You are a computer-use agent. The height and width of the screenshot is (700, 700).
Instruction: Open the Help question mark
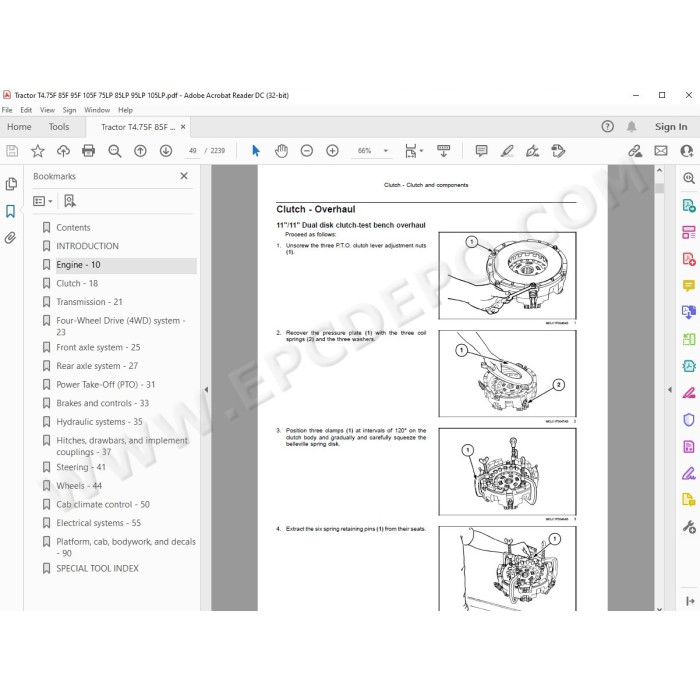pyautogui.click(x=608, y=126)
